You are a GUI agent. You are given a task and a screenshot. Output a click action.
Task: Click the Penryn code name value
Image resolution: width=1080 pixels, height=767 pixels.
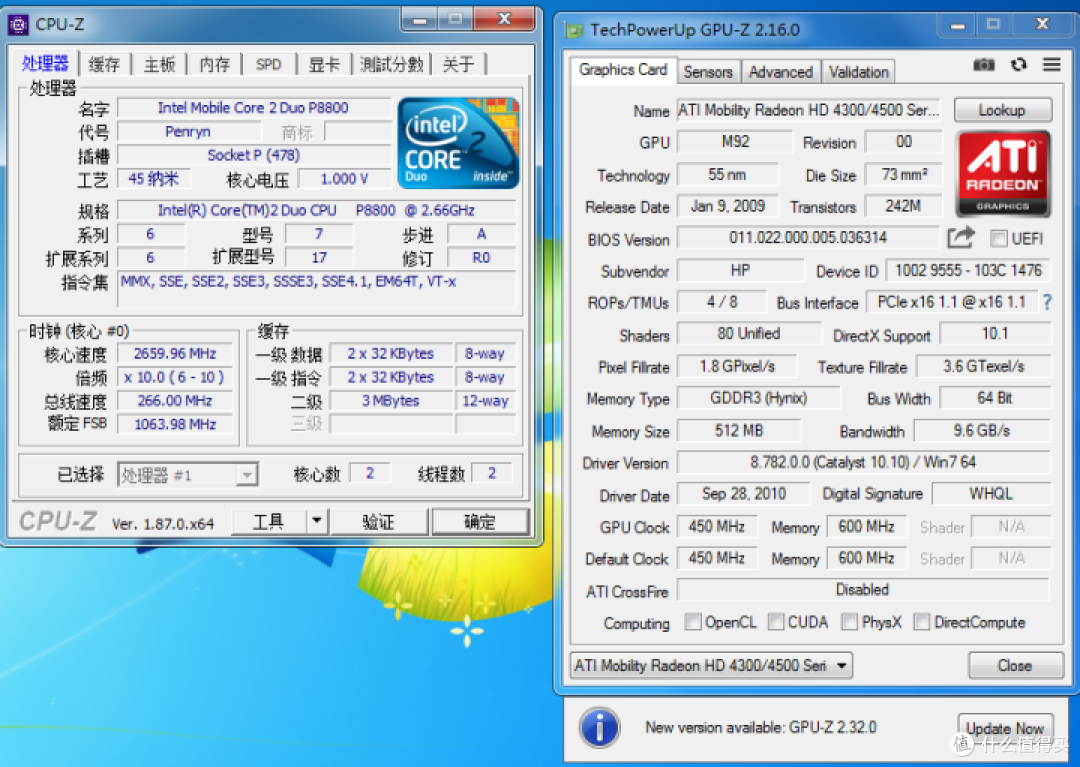point(189,132)
